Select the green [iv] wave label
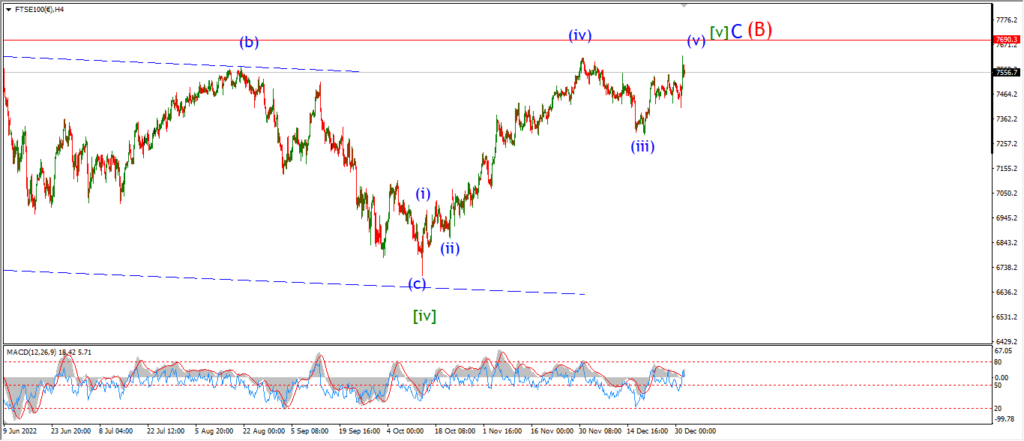The width and height of the screenshot is (1024, 441). 424,316
